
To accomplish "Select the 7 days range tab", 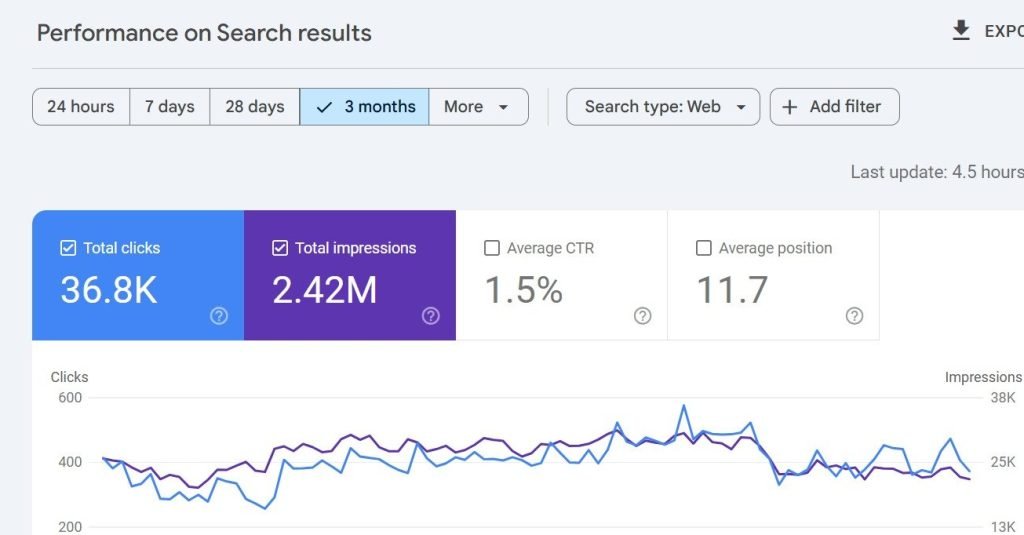I will coord(170,107).
